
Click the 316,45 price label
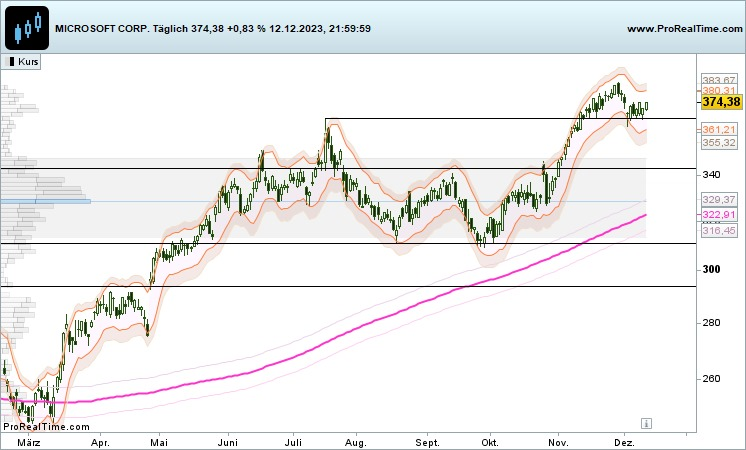coord(719,231)
